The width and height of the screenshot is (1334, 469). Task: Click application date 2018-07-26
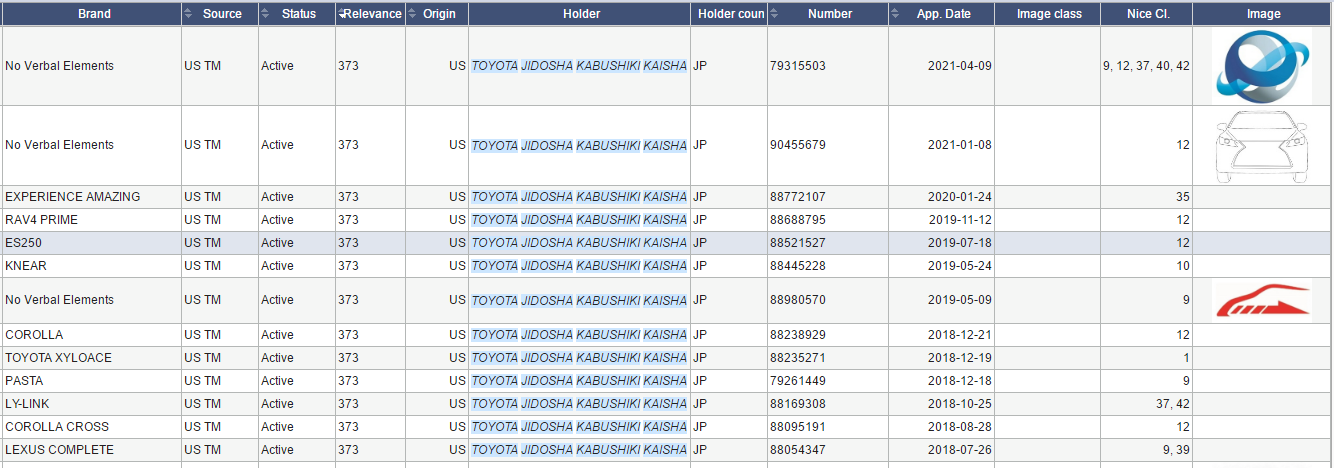pyautogui.click(x=960, y=450)
